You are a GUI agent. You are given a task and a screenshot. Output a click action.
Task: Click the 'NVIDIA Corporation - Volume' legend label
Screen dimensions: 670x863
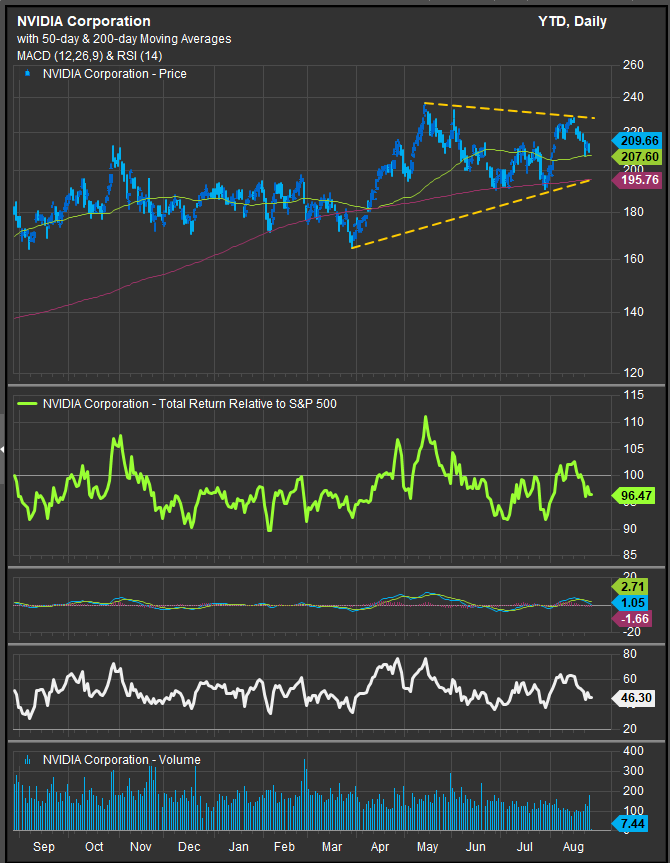point(122,760)
